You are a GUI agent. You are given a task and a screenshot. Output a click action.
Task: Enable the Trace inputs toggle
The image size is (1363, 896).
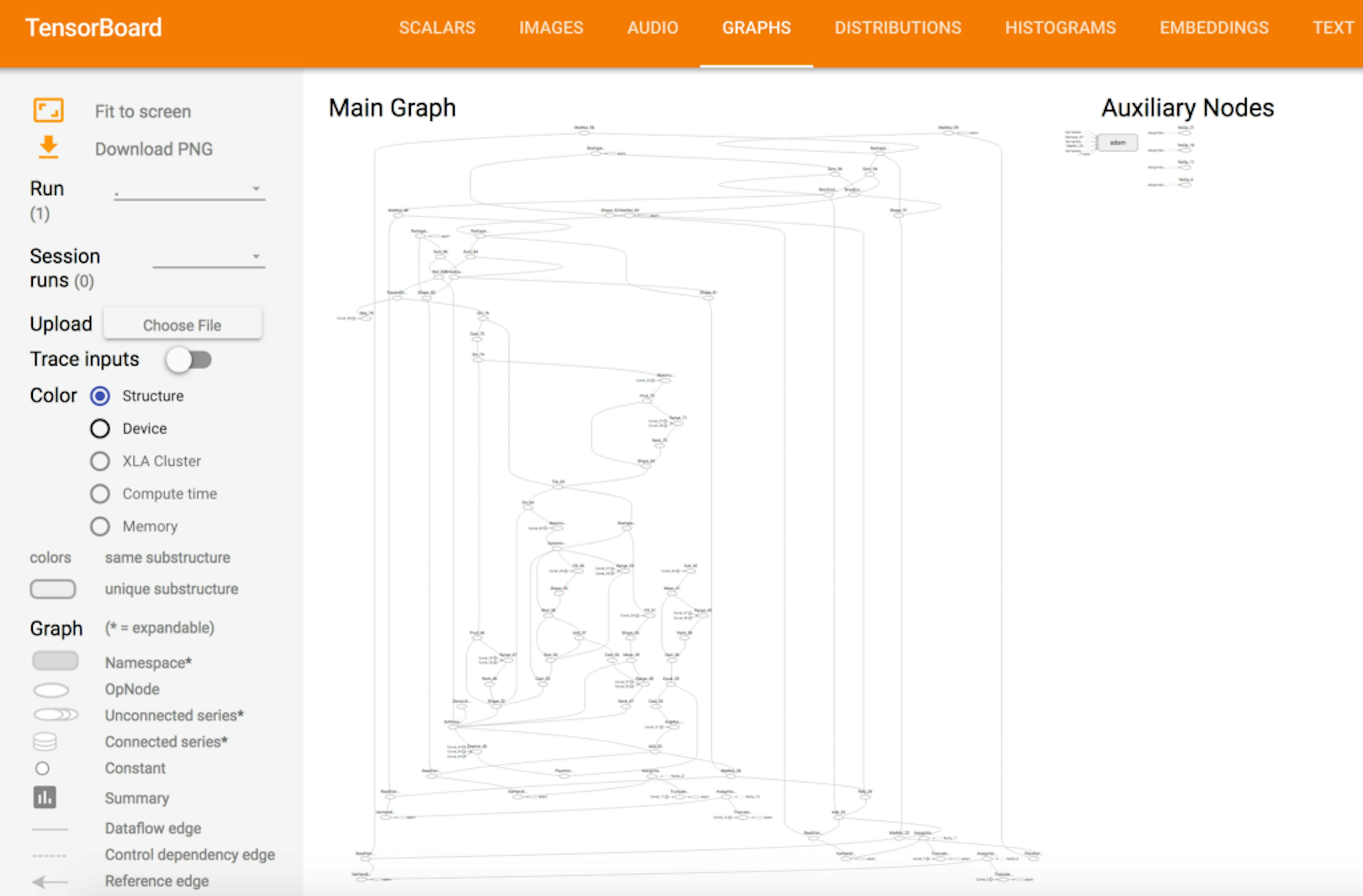coord(189,360)
